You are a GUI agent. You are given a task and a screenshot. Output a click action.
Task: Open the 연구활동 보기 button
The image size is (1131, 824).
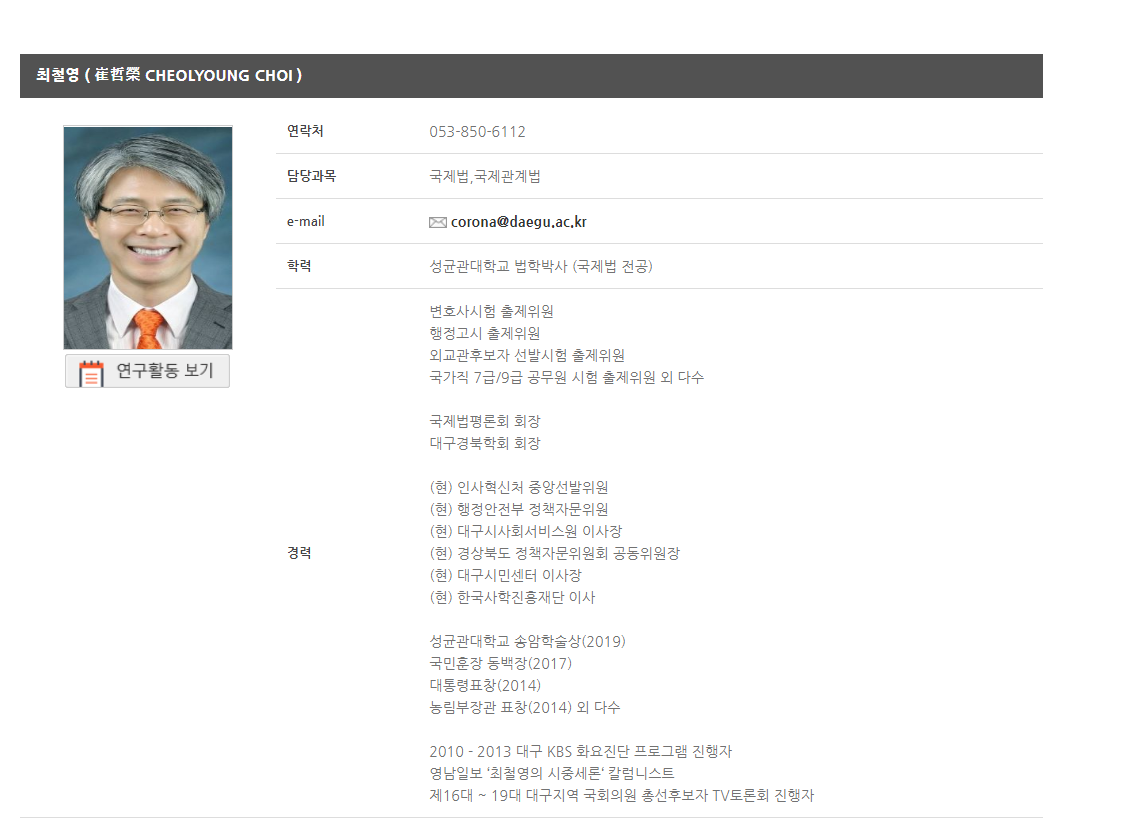tap(148, 371)
